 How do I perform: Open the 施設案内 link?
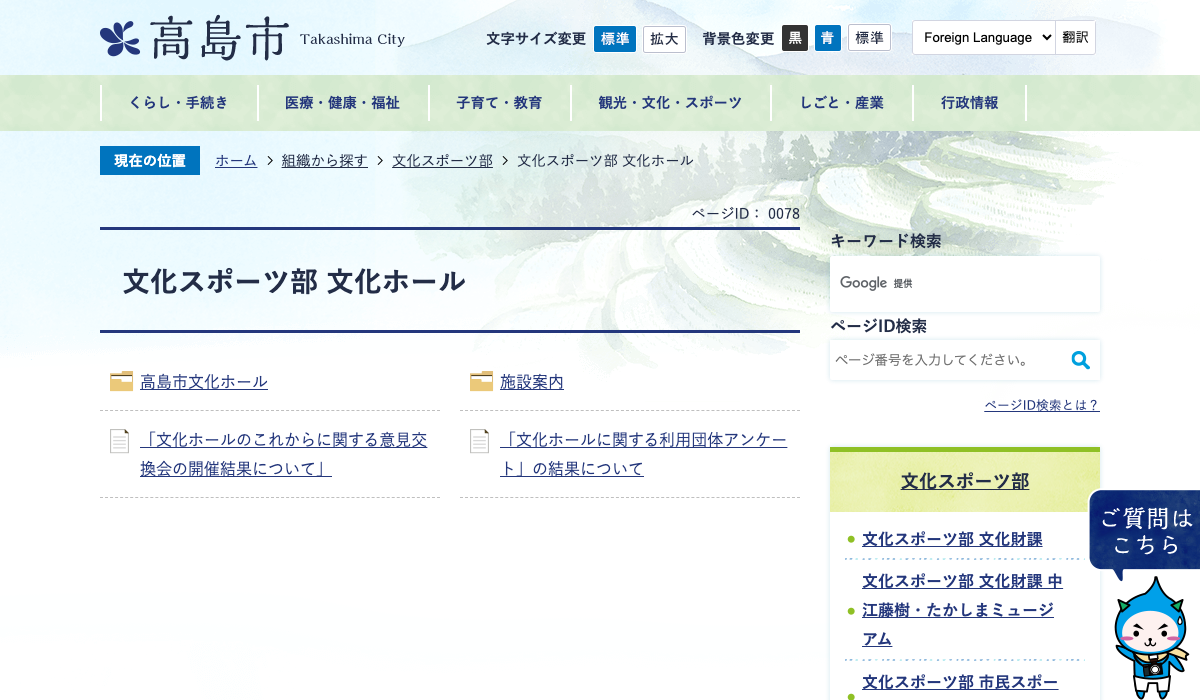click(532, 382)
